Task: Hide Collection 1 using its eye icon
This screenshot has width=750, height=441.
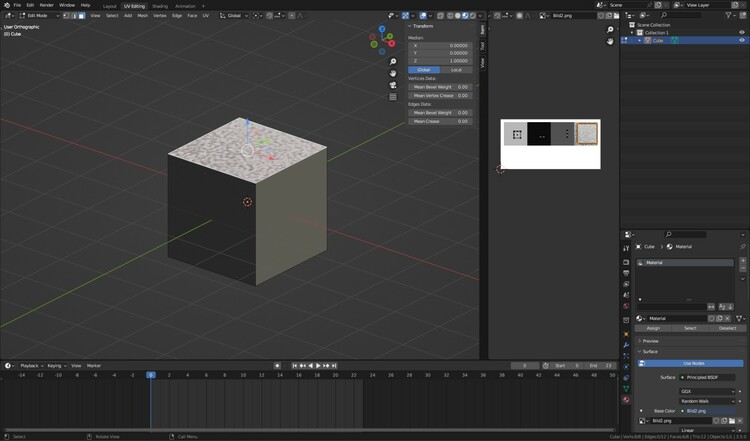Action: tap(741, 33)
